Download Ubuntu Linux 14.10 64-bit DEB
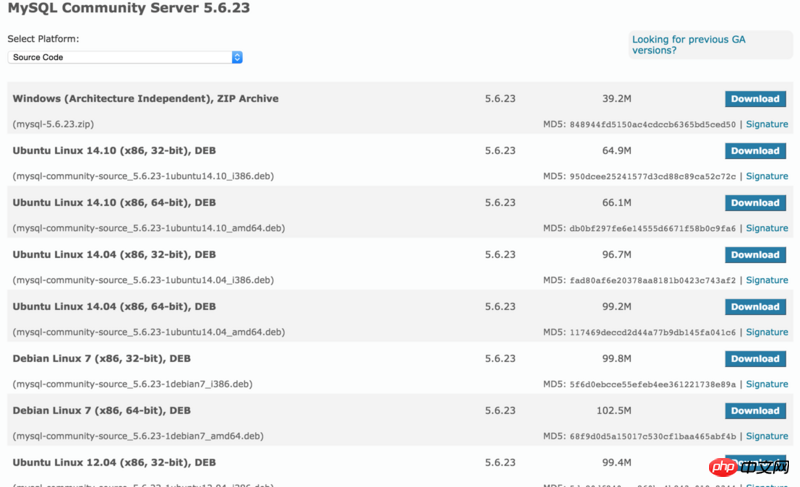This screenshot has height=487, width=800. [755, 203]
